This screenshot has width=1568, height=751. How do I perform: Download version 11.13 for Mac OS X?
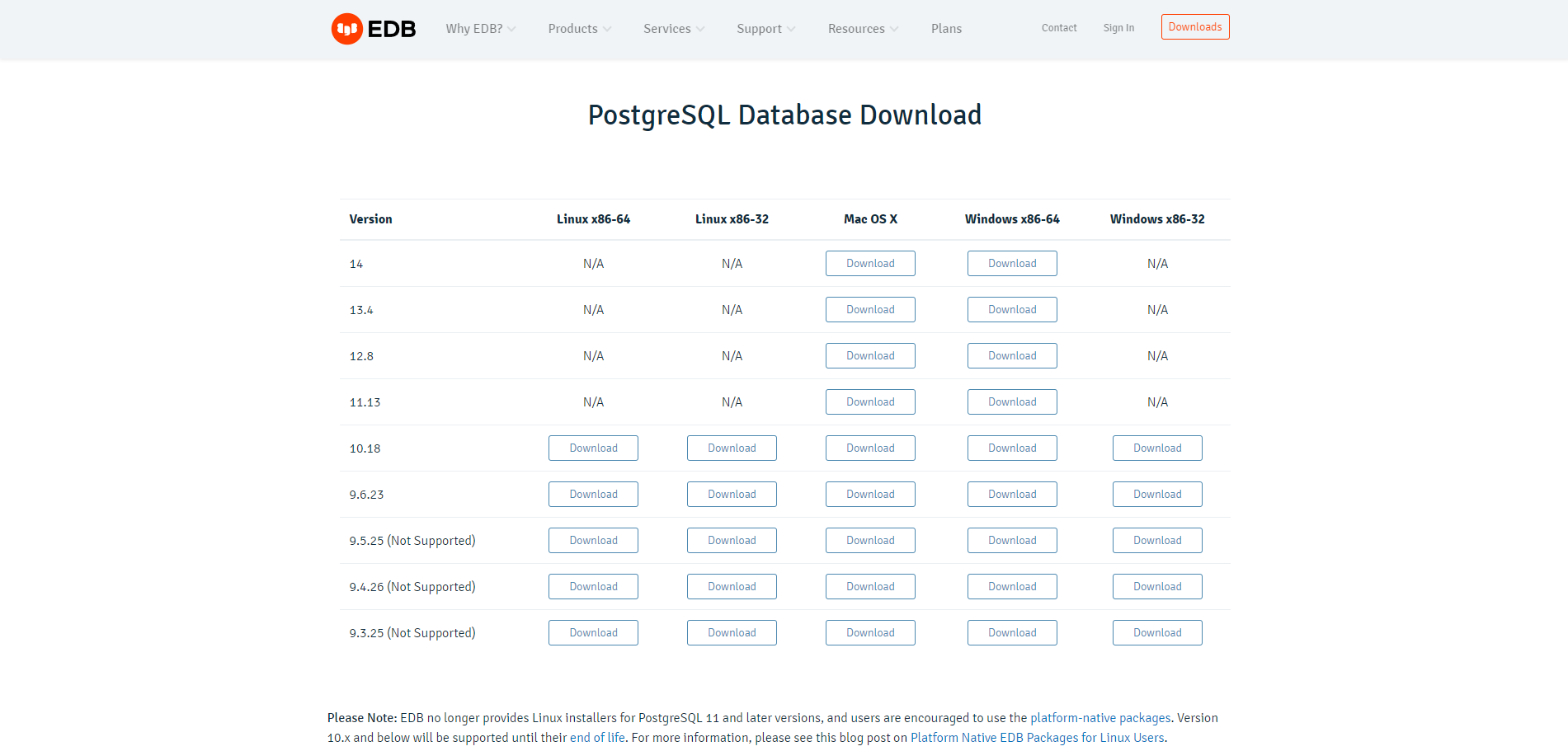(x=870, y=402)
